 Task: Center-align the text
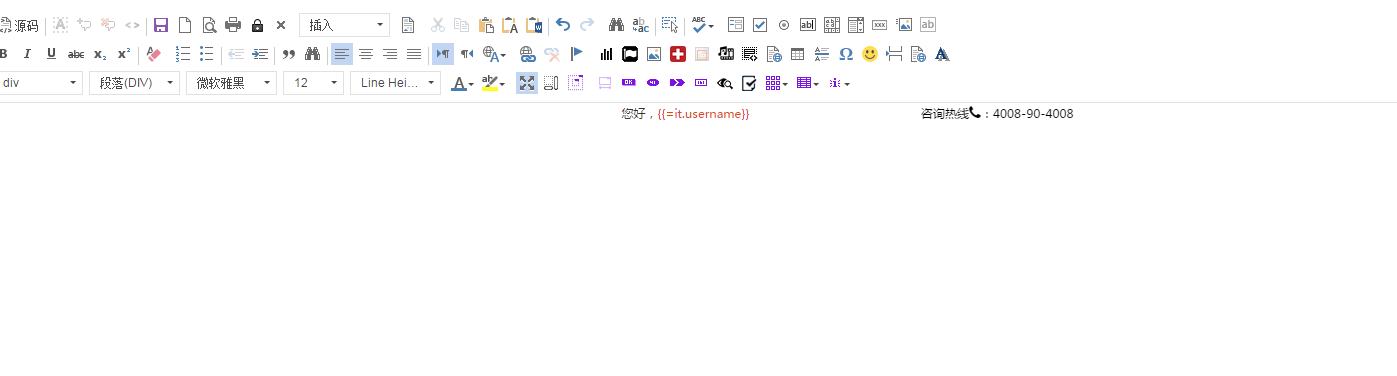[x=366, y=54]
